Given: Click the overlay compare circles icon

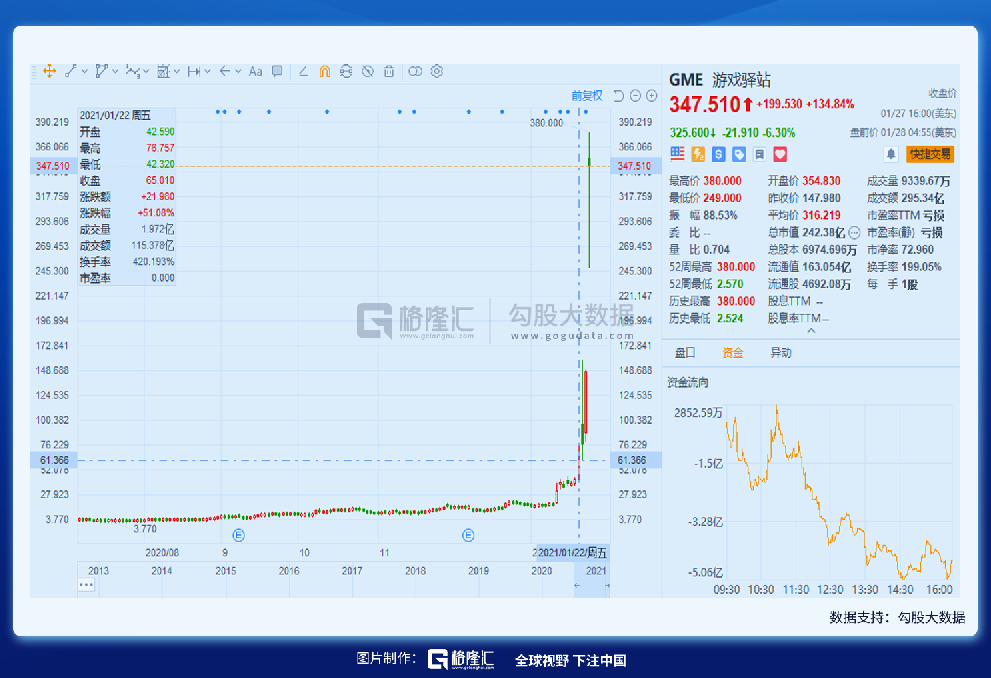Looking at the screenshot, I should (415, 71).
